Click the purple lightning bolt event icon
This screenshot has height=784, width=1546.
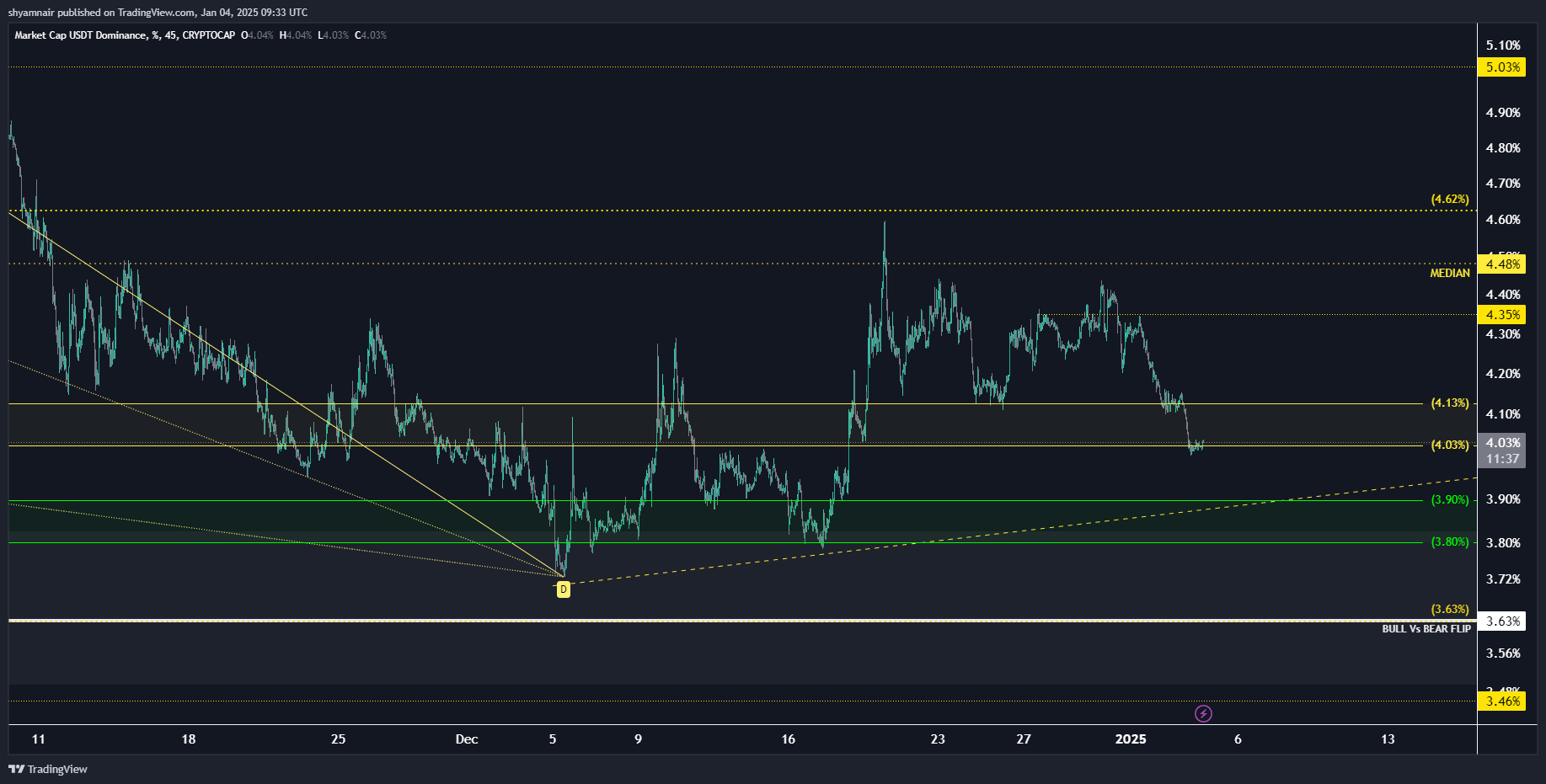click(1203, 714)
